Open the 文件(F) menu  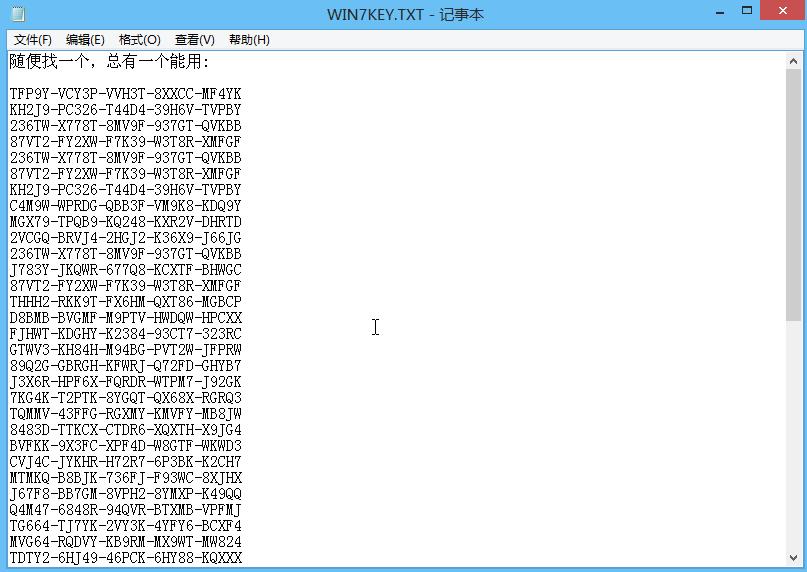coord(32,40)
